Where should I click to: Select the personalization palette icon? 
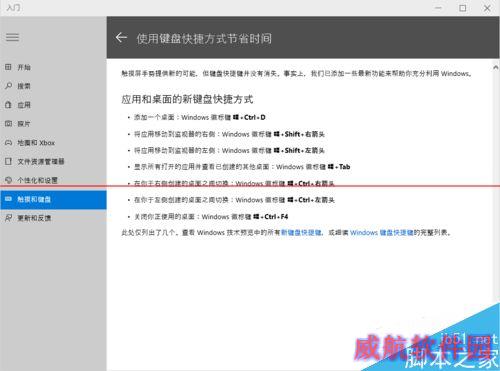8,180
